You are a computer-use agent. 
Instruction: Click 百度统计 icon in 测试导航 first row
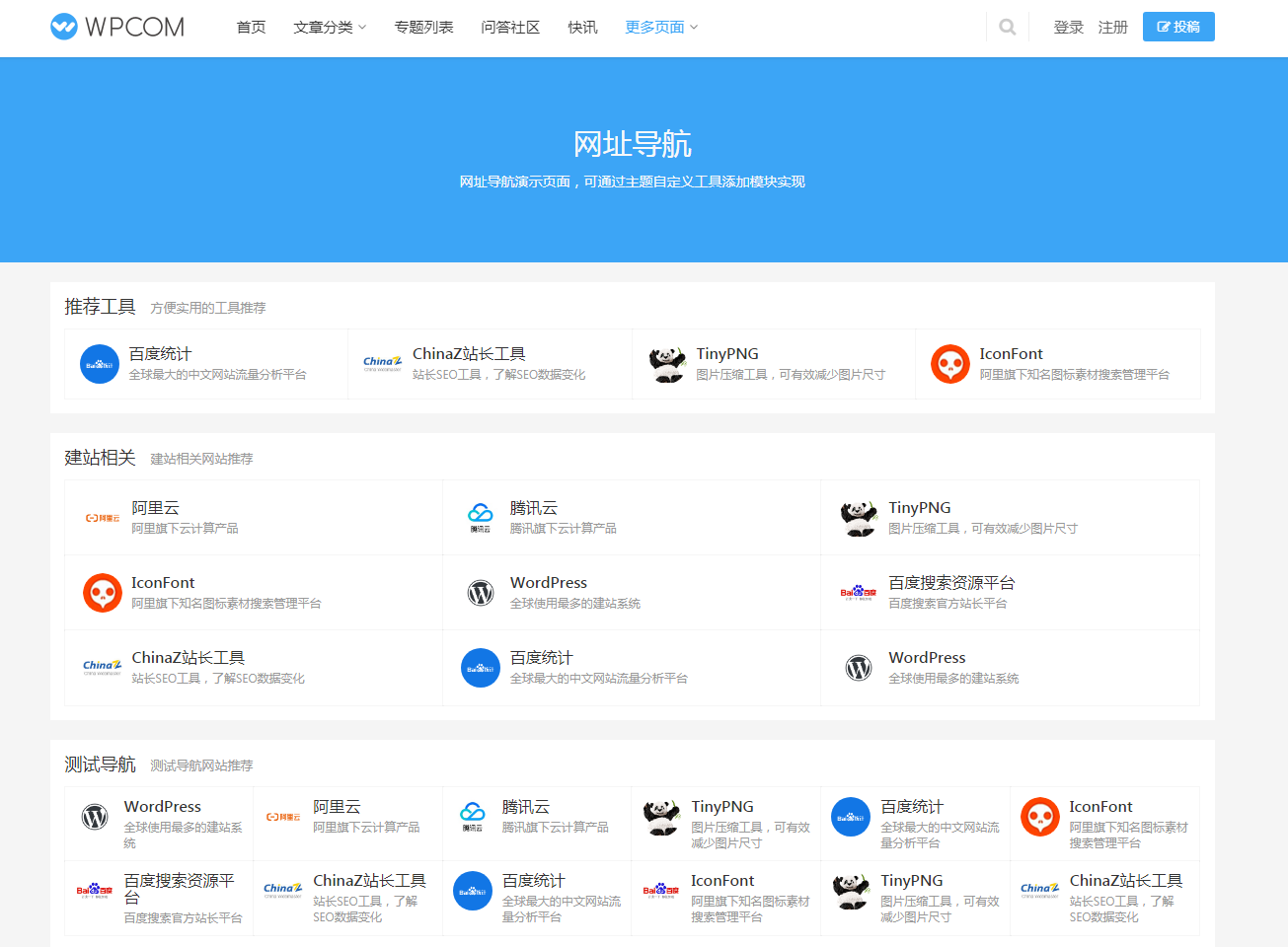[x=851, y=817]
